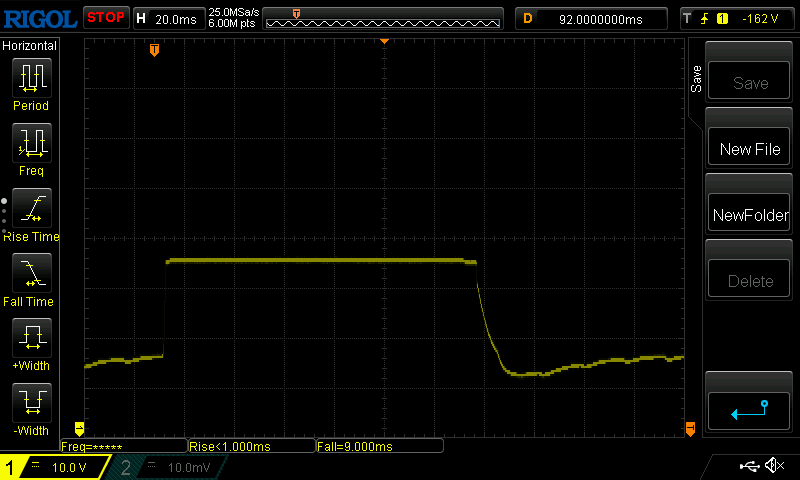
Task: Click the USB connection status icon
Action: (748, 466)
